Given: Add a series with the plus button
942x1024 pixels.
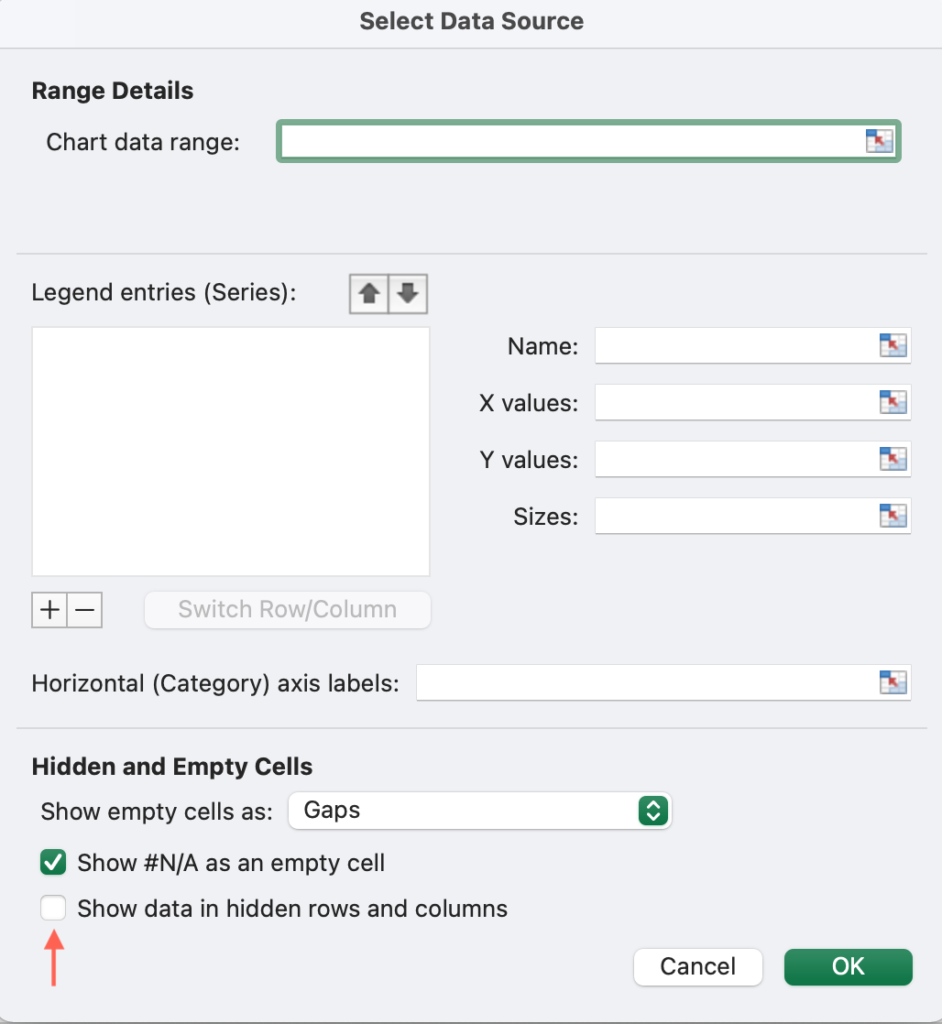Looking at the screenshot, I should [x=50, y=610].
